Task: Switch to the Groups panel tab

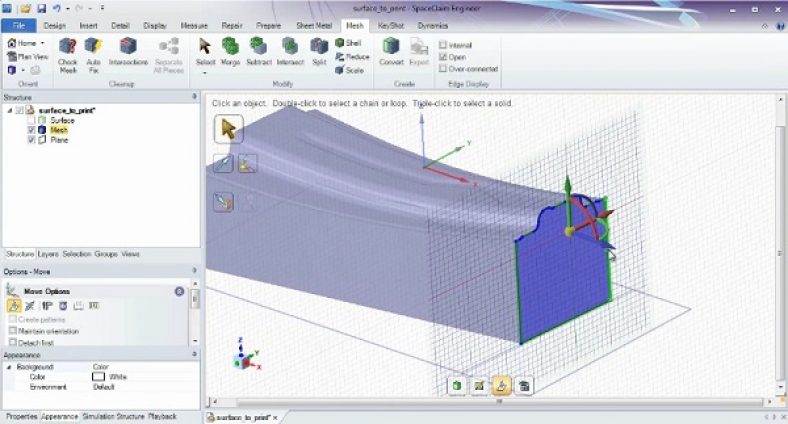Action: [x=106, y=254]
